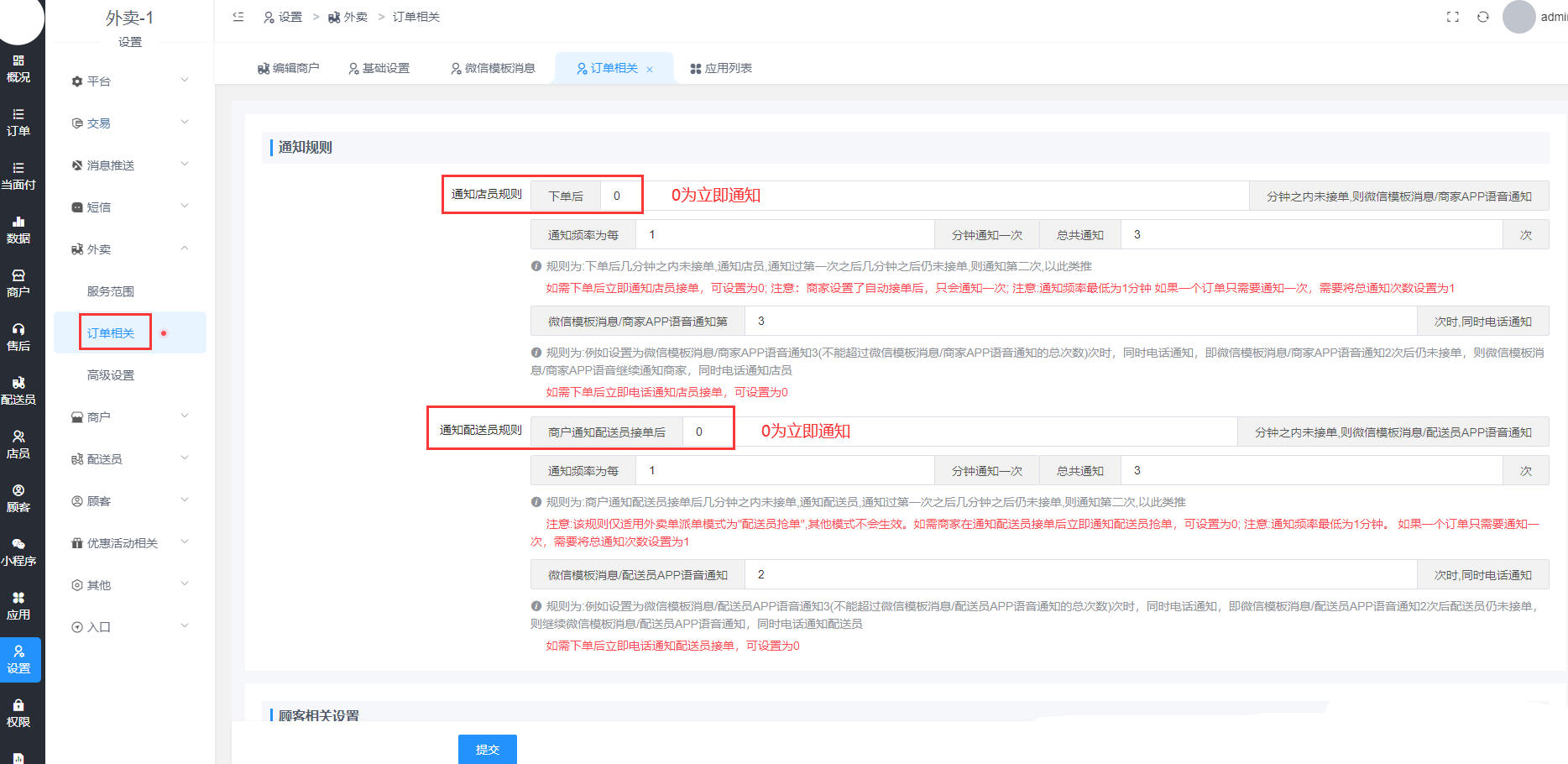Image resolution: width=1568 pixels, height=764 pixels.
Task: Open the 当面付 sidebar icon
Action: coord(18,176)
